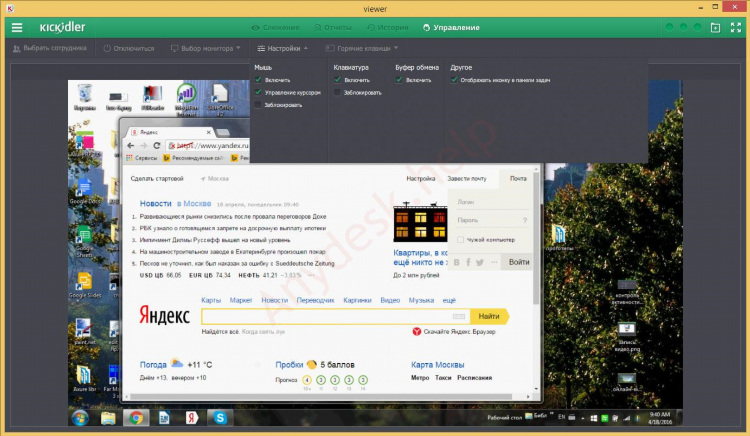The image size is (750, 436).
Task: Open the paint.net desktop shortcut
Action: point(85,331)
